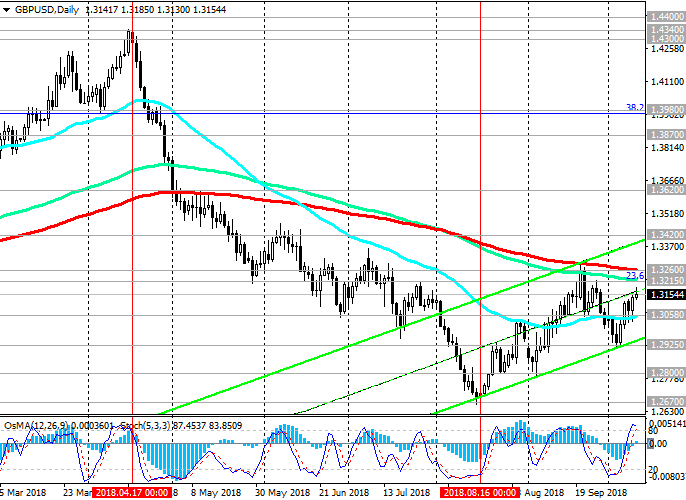Select the OsMA(12,26,9) indicator label

(x=36, y=425)
